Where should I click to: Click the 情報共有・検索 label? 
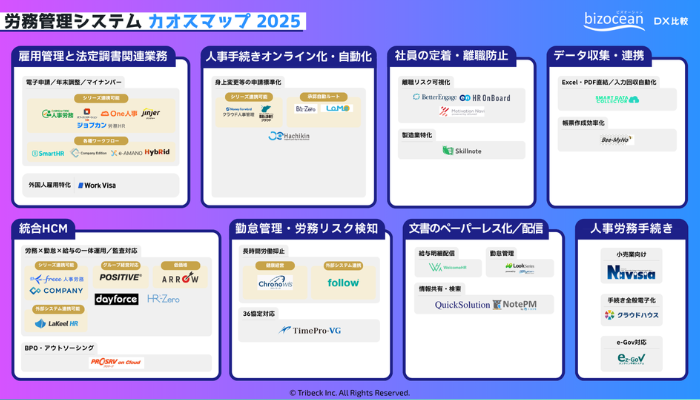point(439,289)
